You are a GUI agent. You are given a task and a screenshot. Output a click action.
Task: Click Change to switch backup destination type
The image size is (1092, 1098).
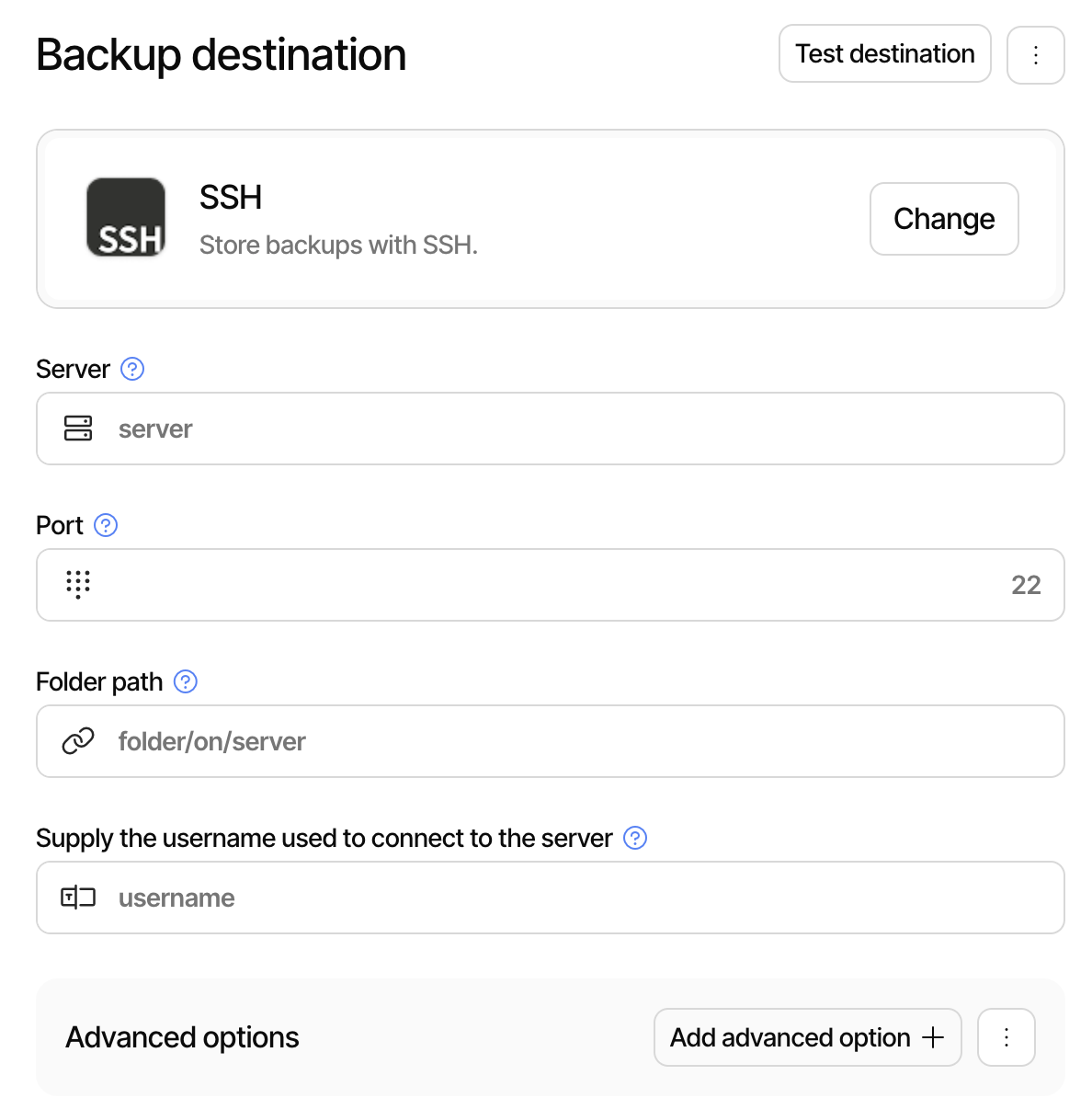point(943,219)
